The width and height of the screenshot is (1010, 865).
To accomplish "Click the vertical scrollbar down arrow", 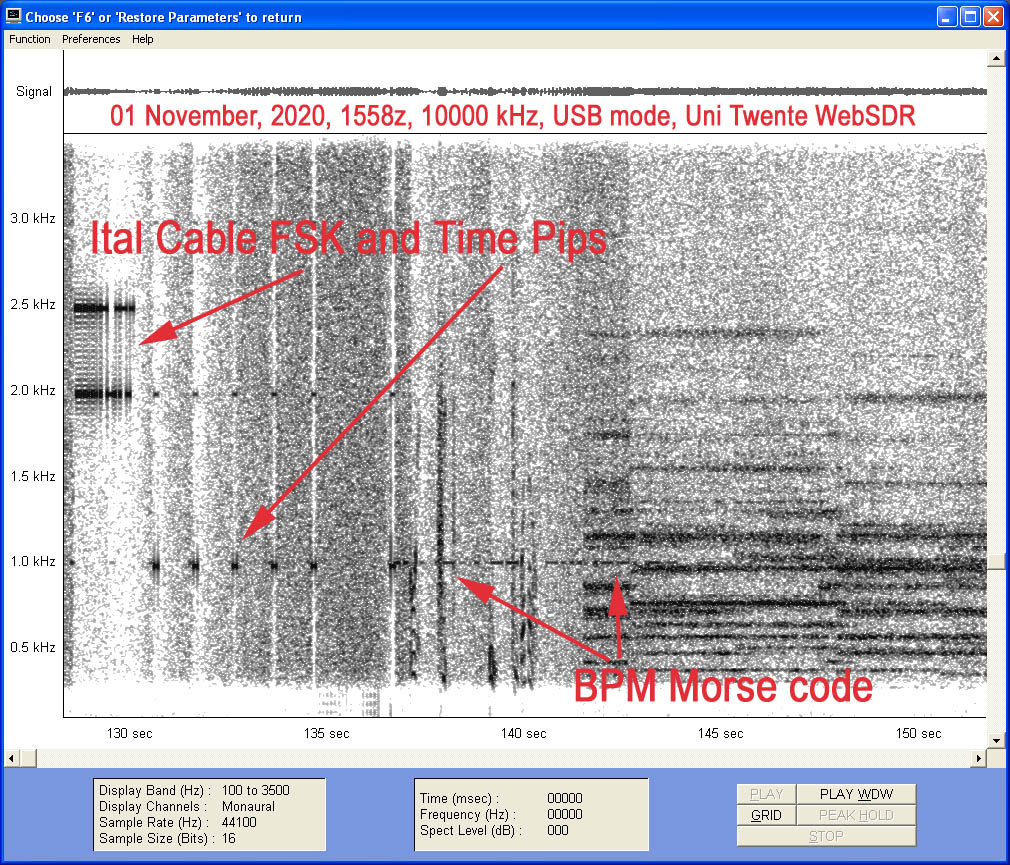I will pyautogui.click(x=996, y=741).
